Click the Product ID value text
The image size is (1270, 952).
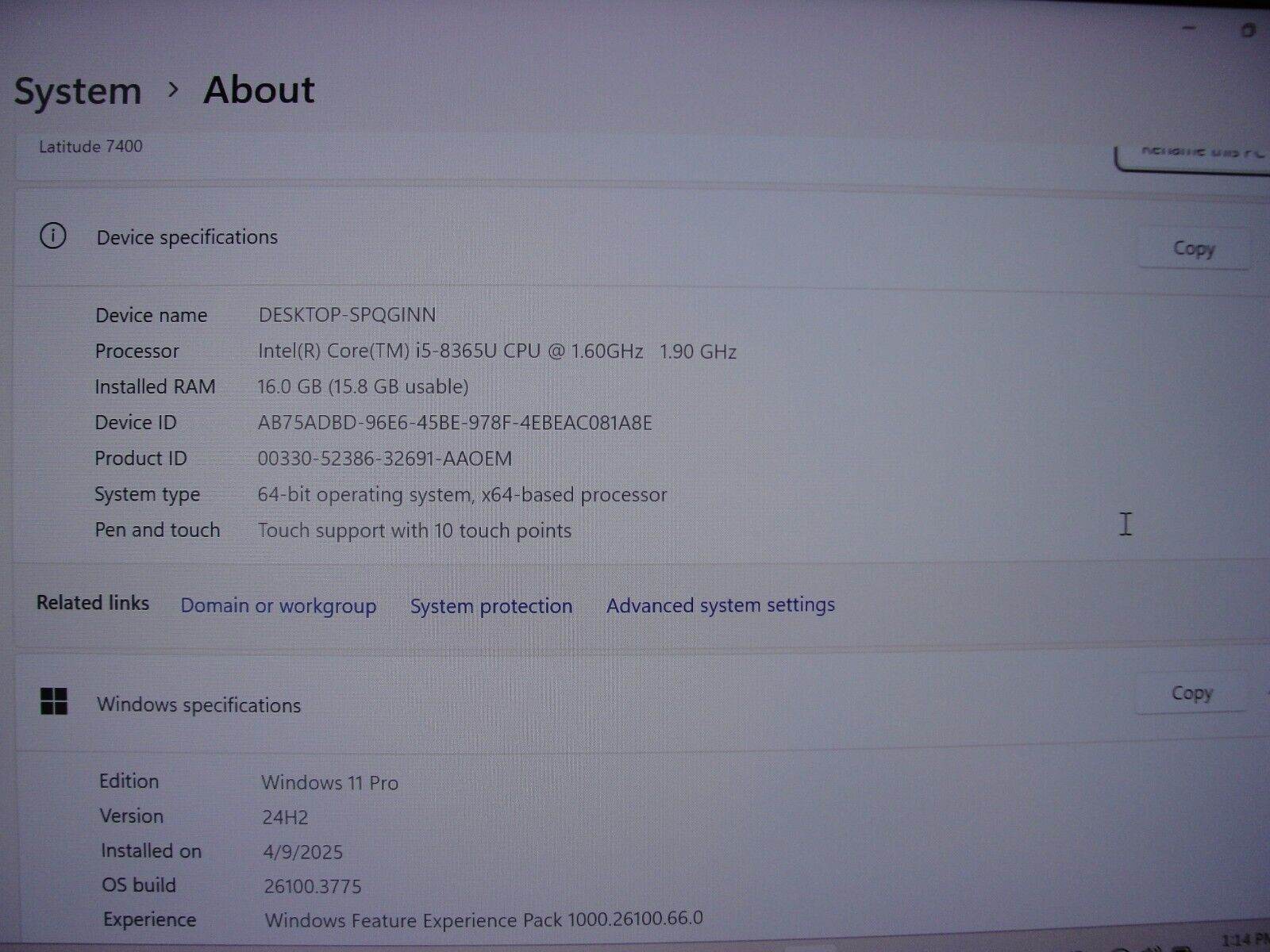tap(384, 459)
